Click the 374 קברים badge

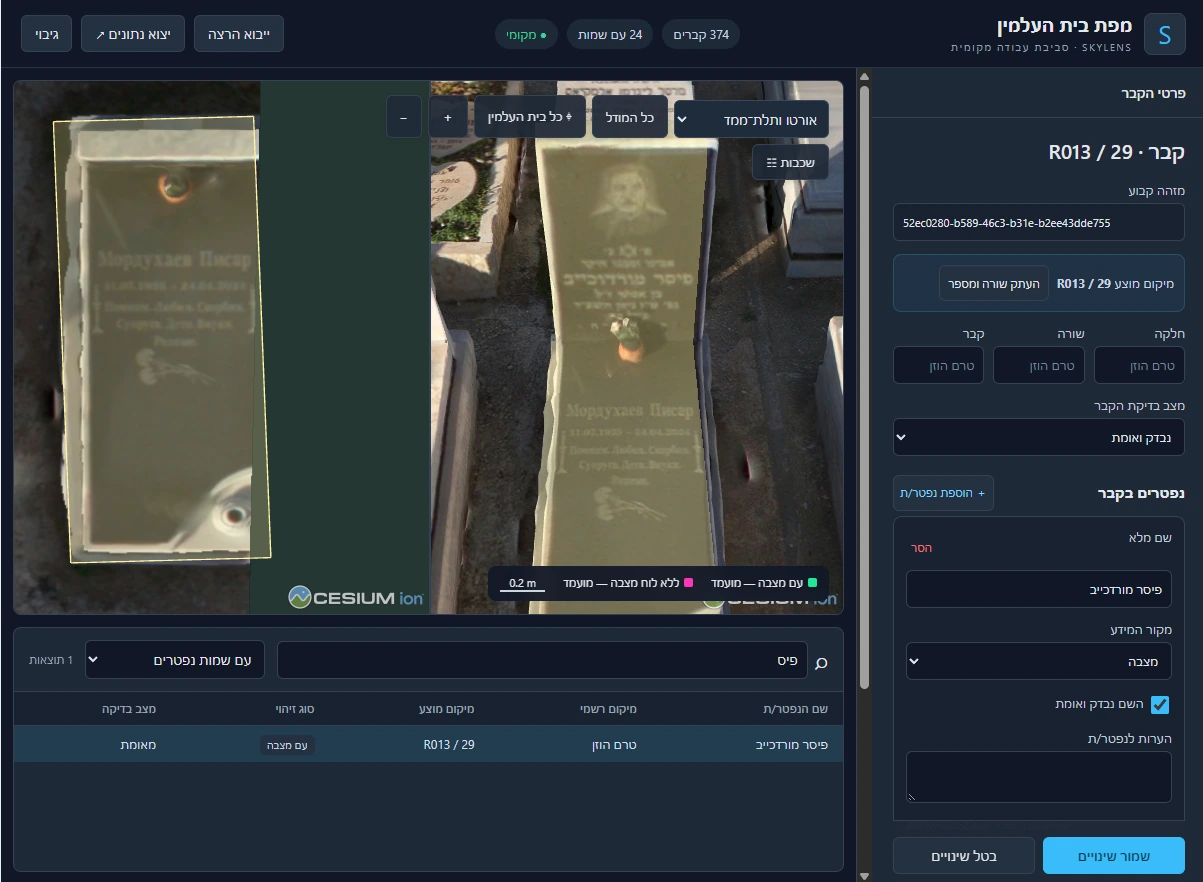click(x=702, y=35)
